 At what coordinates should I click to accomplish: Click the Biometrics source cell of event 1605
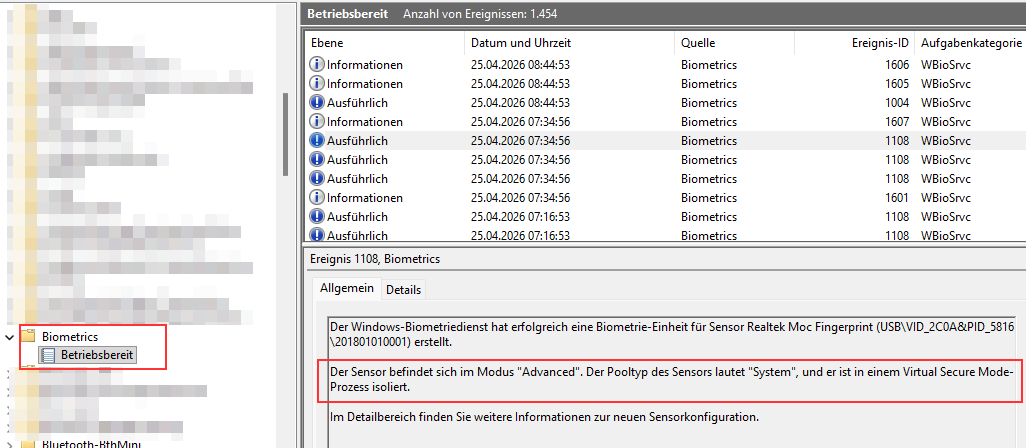pos(709,84)
